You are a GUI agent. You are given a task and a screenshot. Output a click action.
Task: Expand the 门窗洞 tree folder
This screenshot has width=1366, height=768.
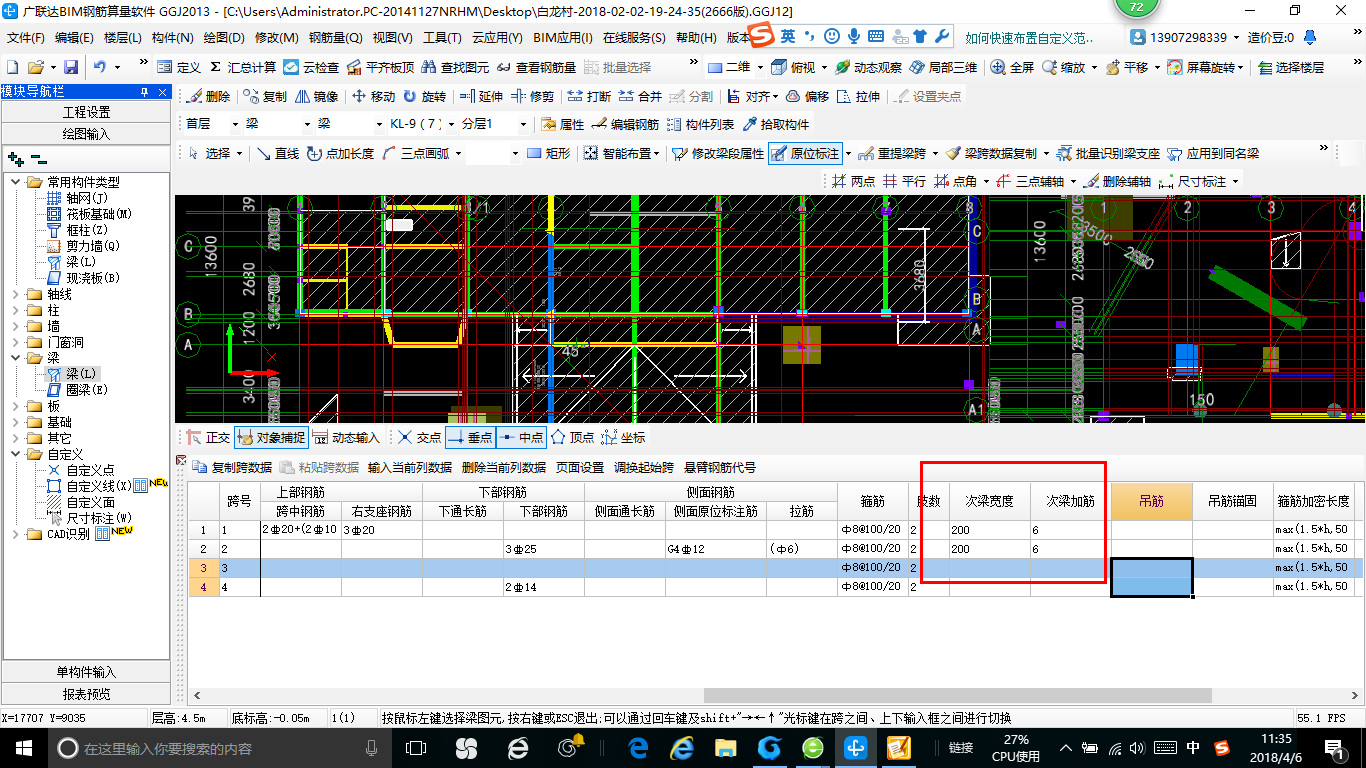16,343
